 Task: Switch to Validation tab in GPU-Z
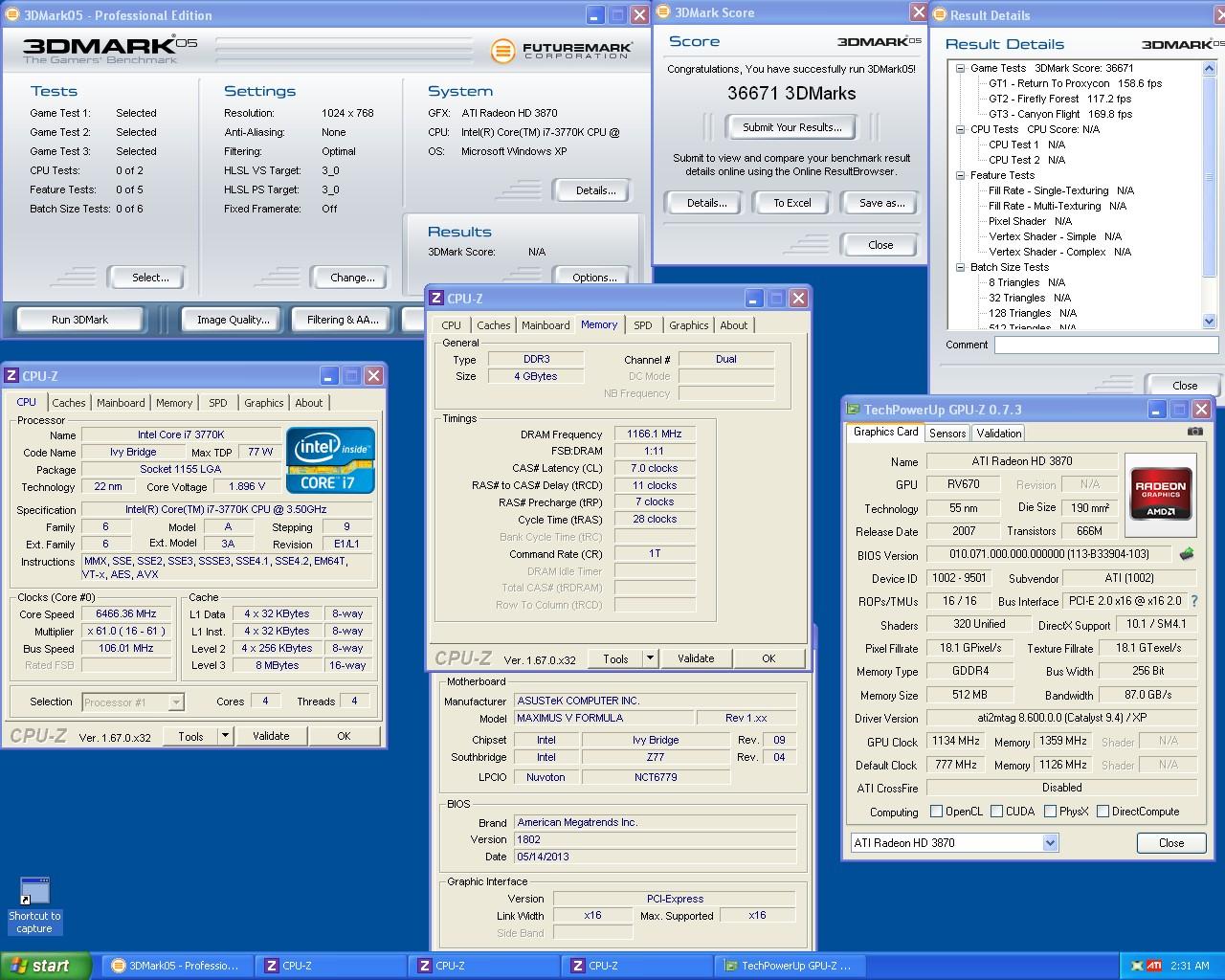(x=999, y=434)
